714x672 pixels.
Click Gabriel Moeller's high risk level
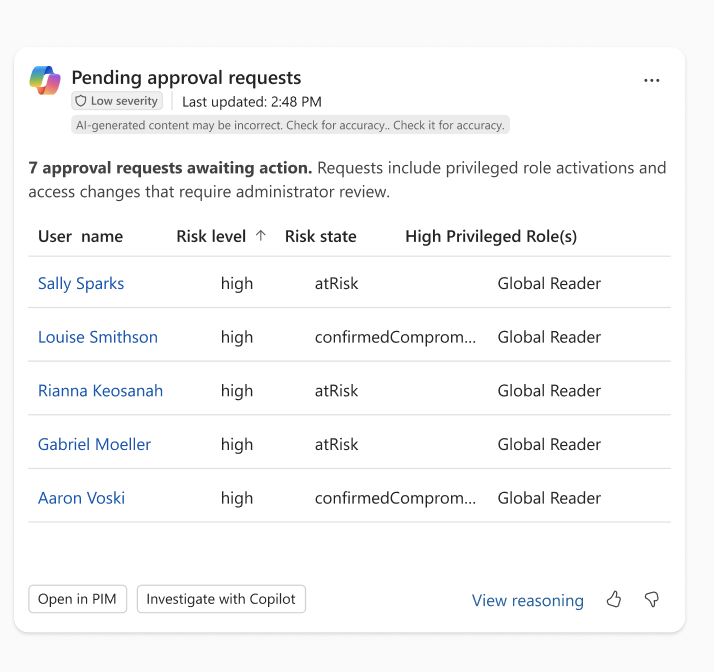[237, 445]
